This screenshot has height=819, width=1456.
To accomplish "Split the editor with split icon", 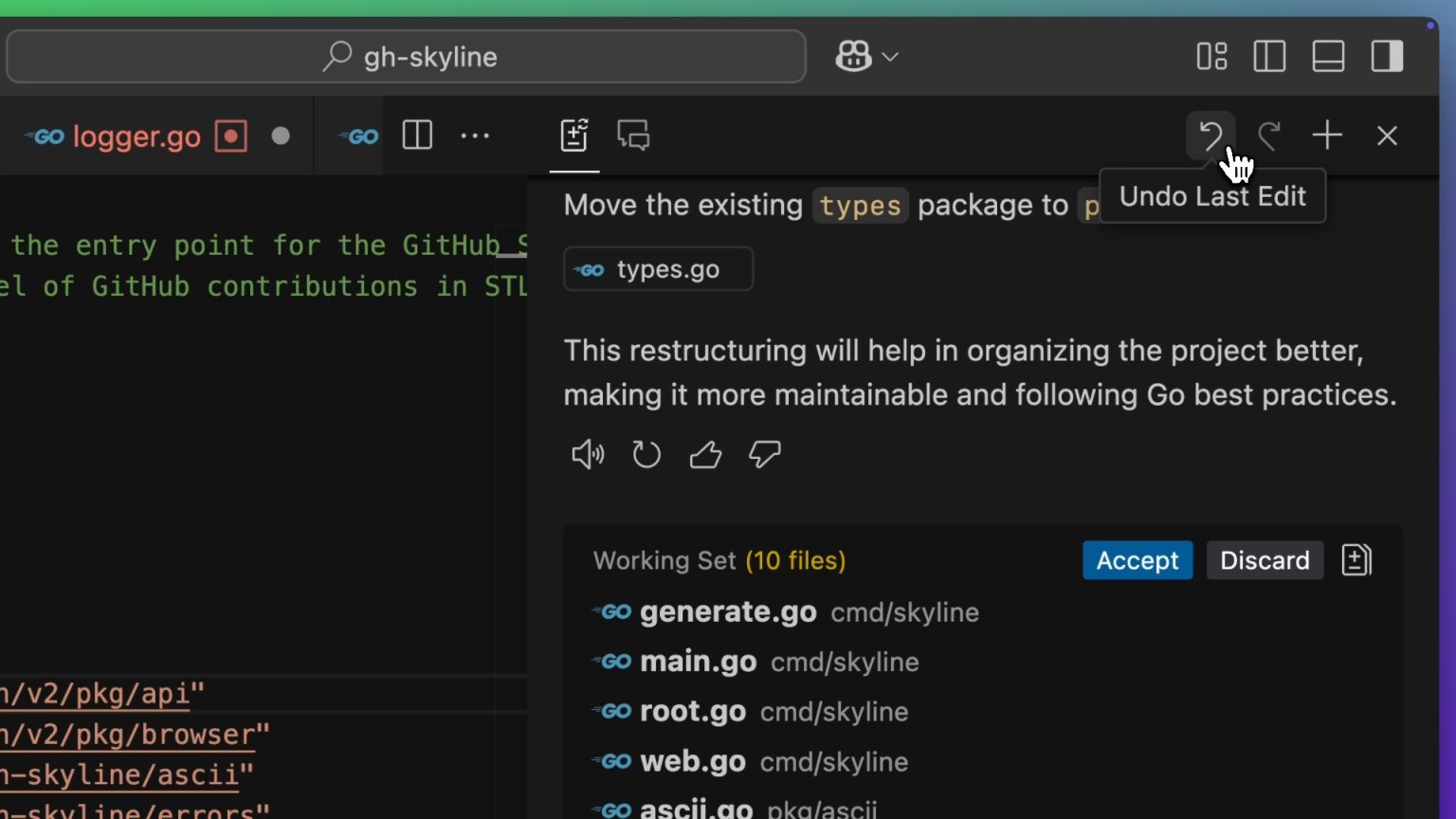I will coord(416,136).
